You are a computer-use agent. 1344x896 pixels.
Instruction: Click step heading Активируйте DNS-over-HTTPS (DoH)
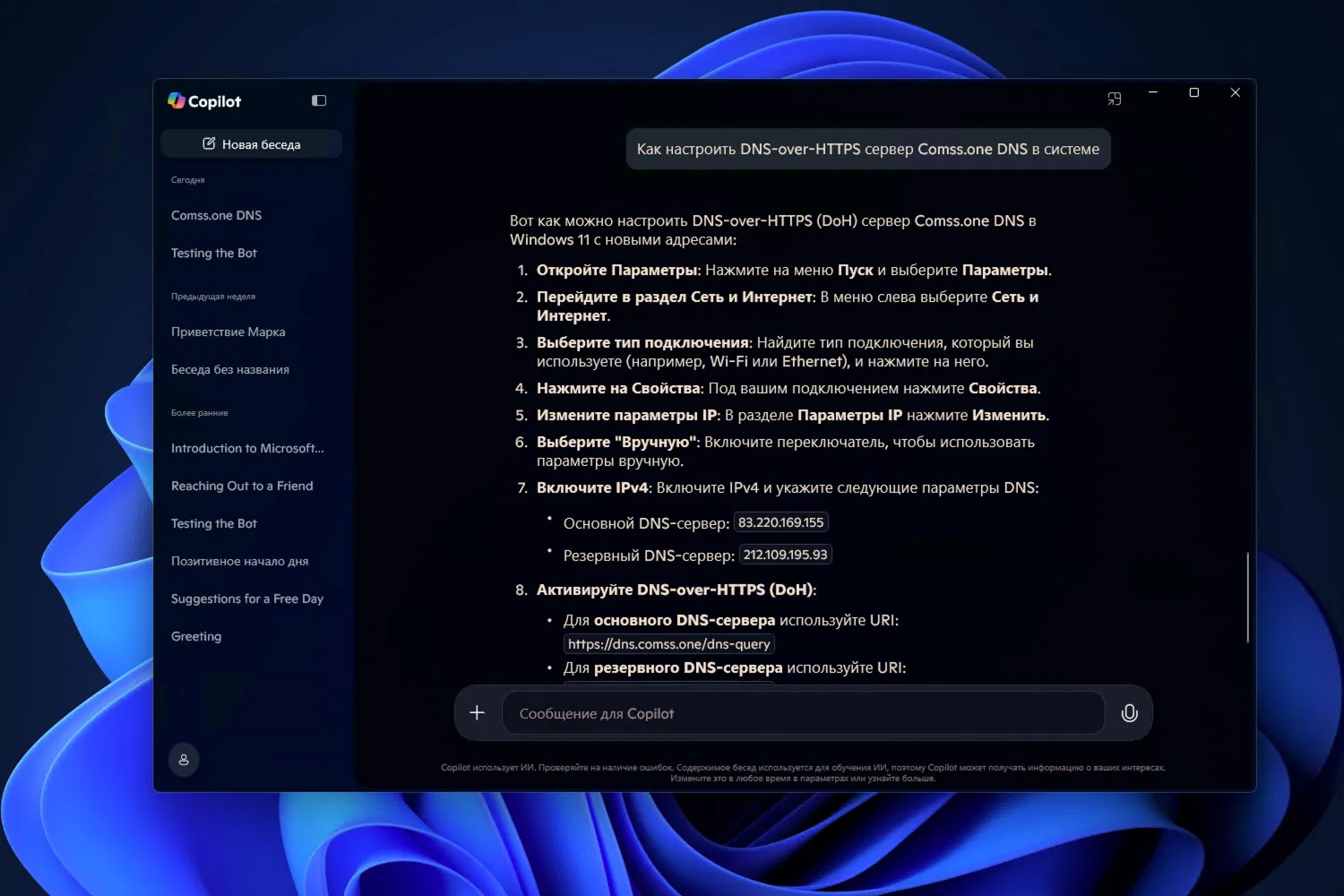675,590
